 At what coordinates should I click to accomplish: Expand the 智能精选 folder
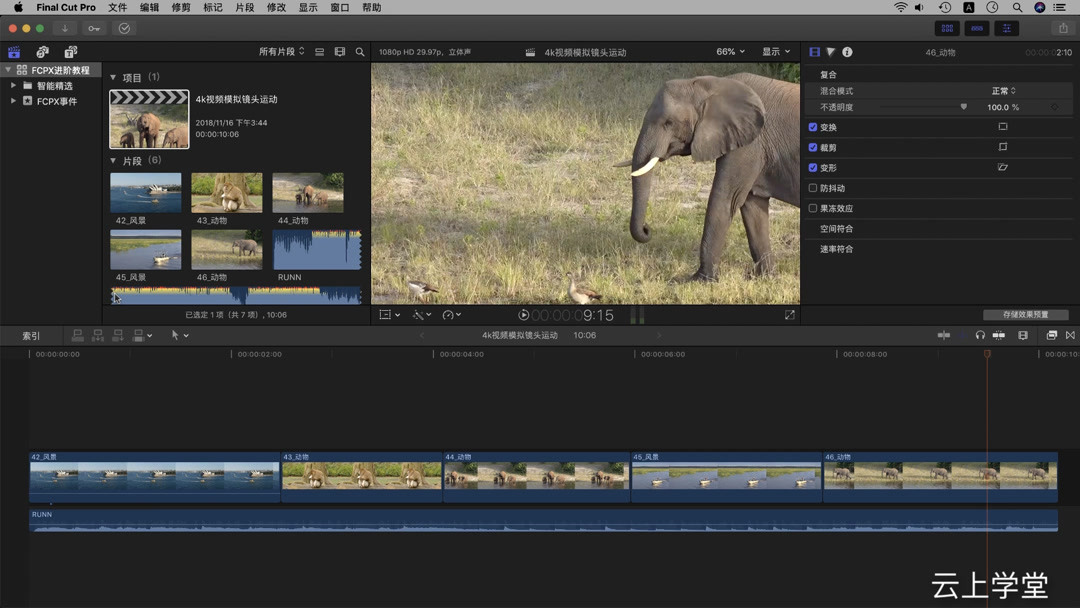tap(14, 86)
